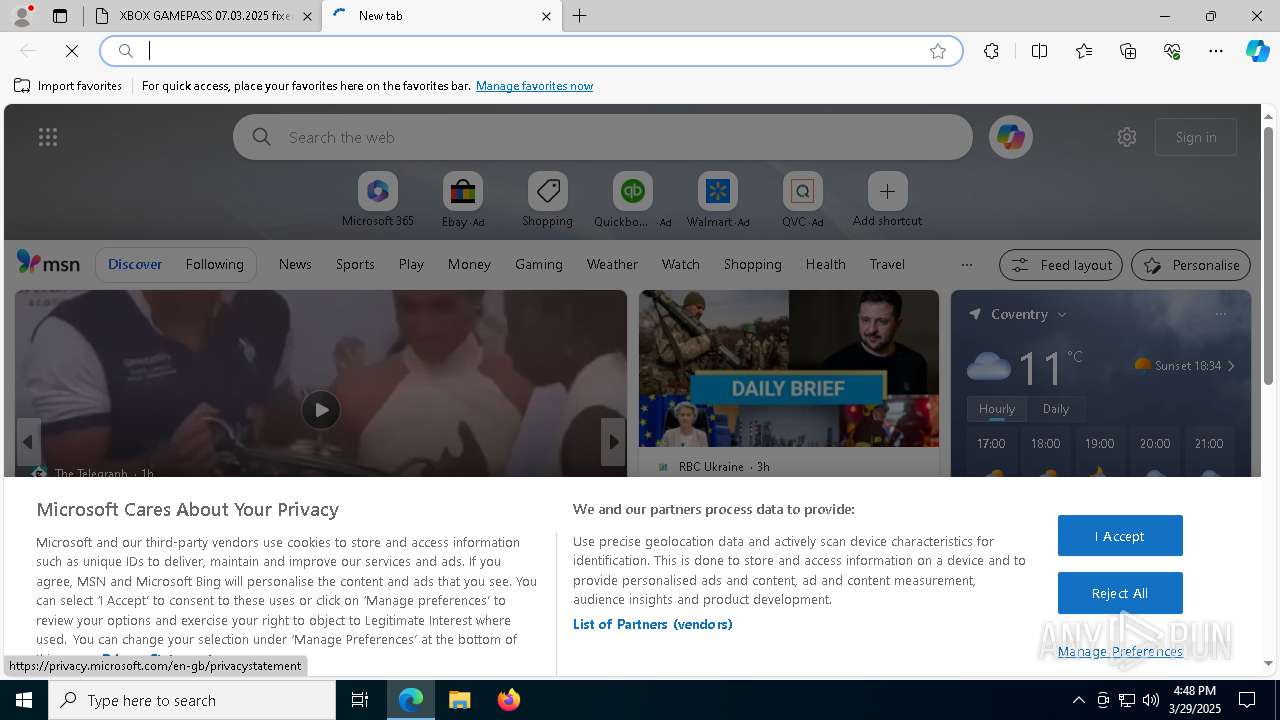Open the Sports category
This screenshot has height=720, width=1280.
355,264
